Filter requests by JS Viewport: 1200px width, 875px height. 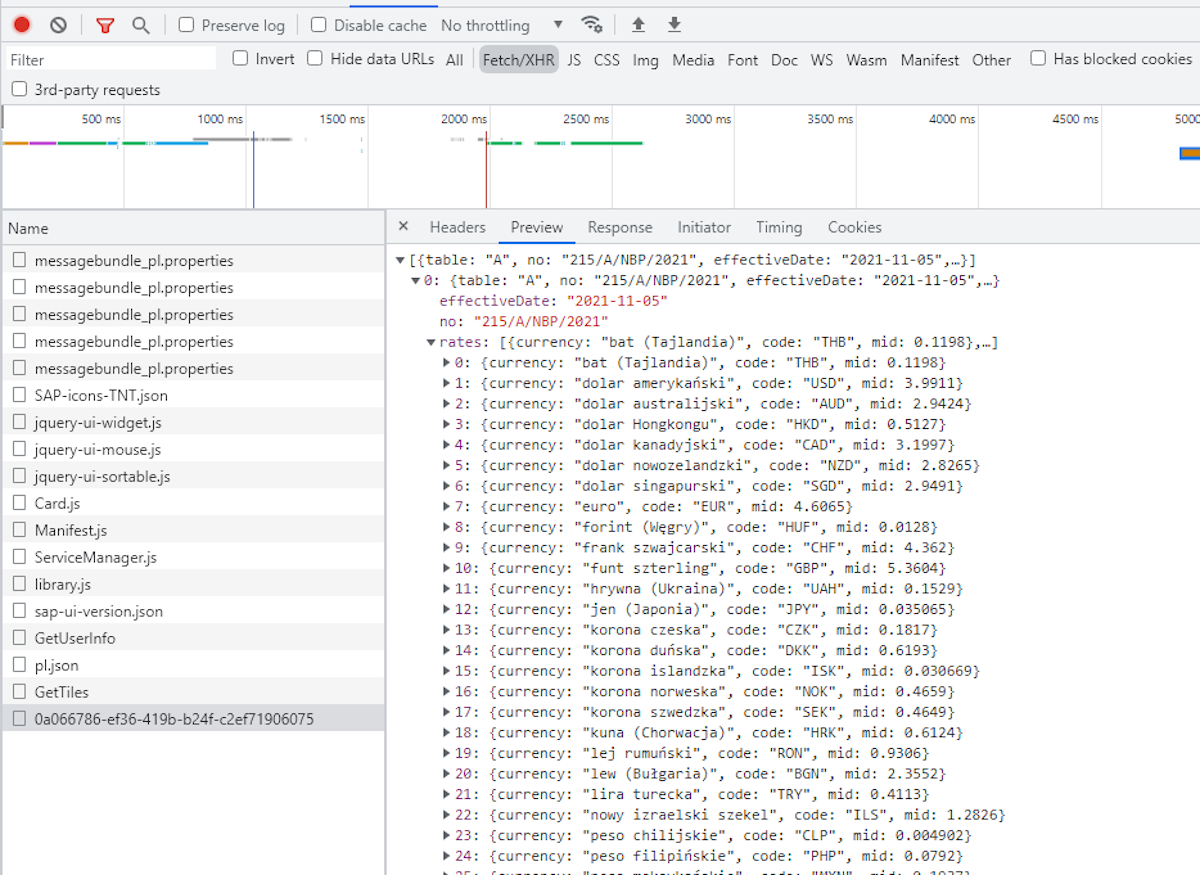[x=574, y=60]
